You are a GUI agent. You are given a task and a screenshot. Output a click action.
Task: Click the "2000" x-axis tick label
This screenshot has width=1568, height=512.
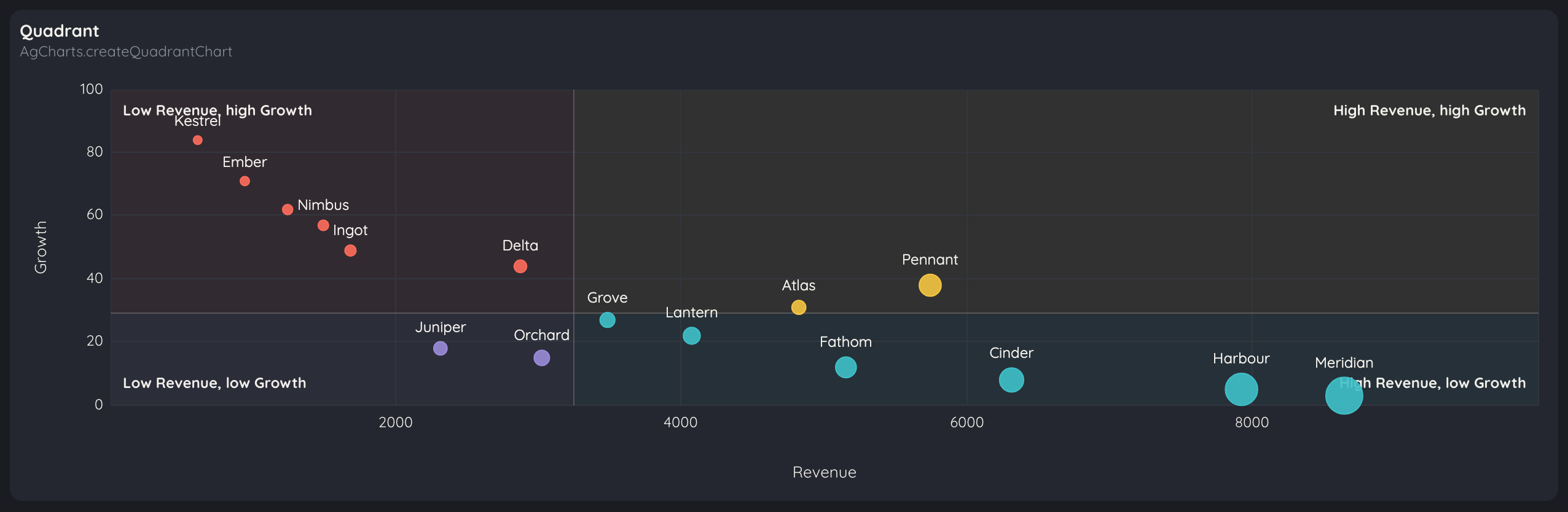pos(396,422)
